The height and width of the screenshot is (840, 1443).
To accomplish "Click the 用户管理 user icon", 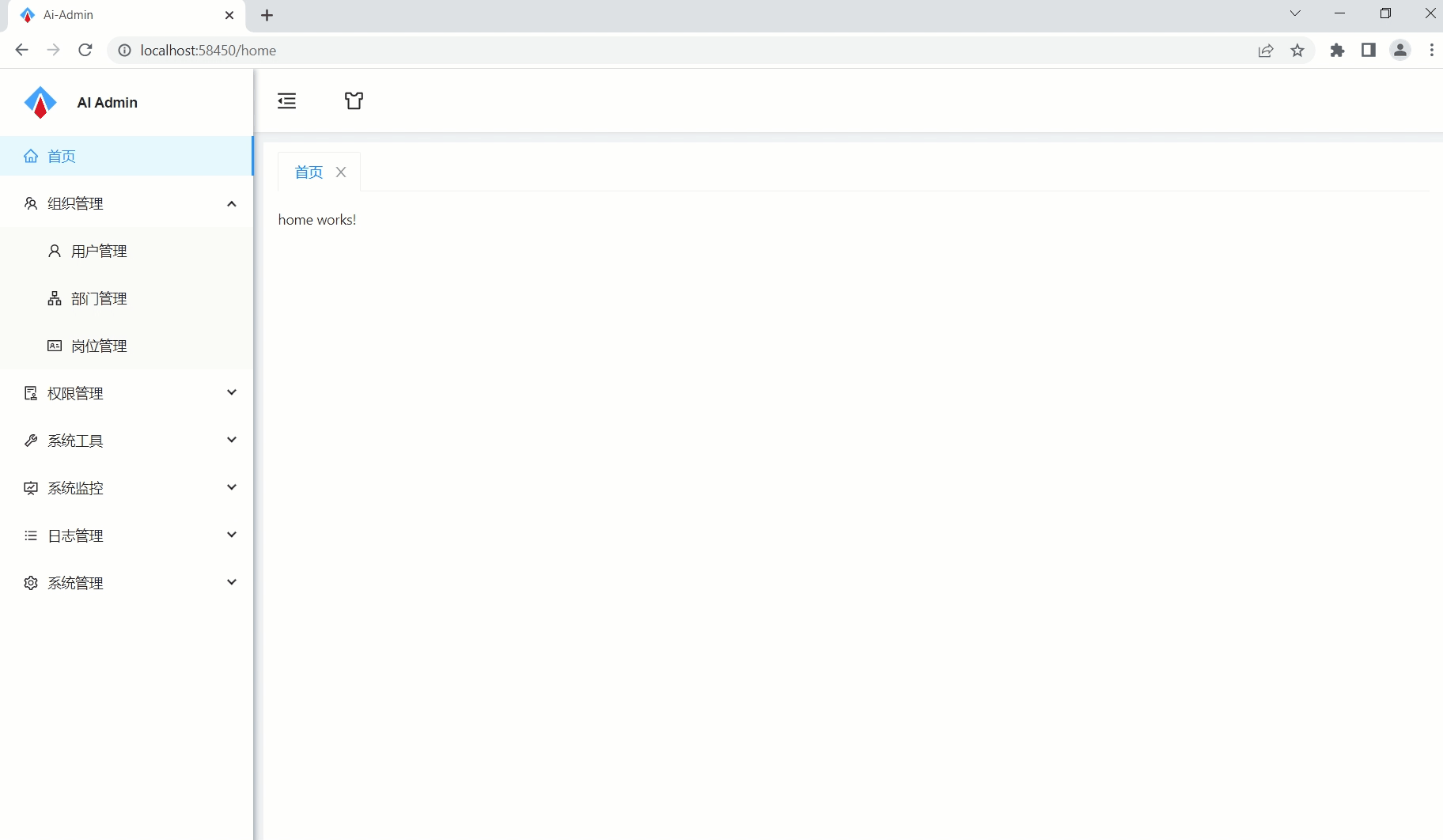I will point(55,251).
